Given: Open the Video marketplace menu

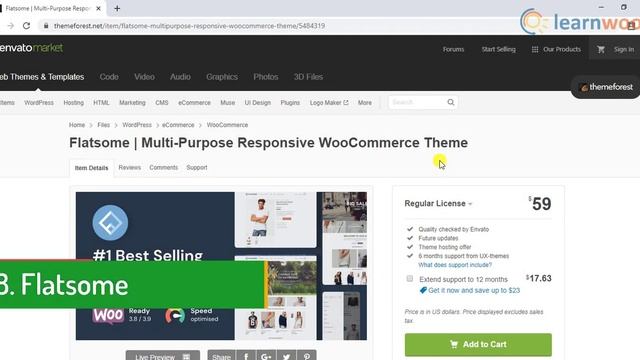Looking at the screenshot, I should (144, 77).
